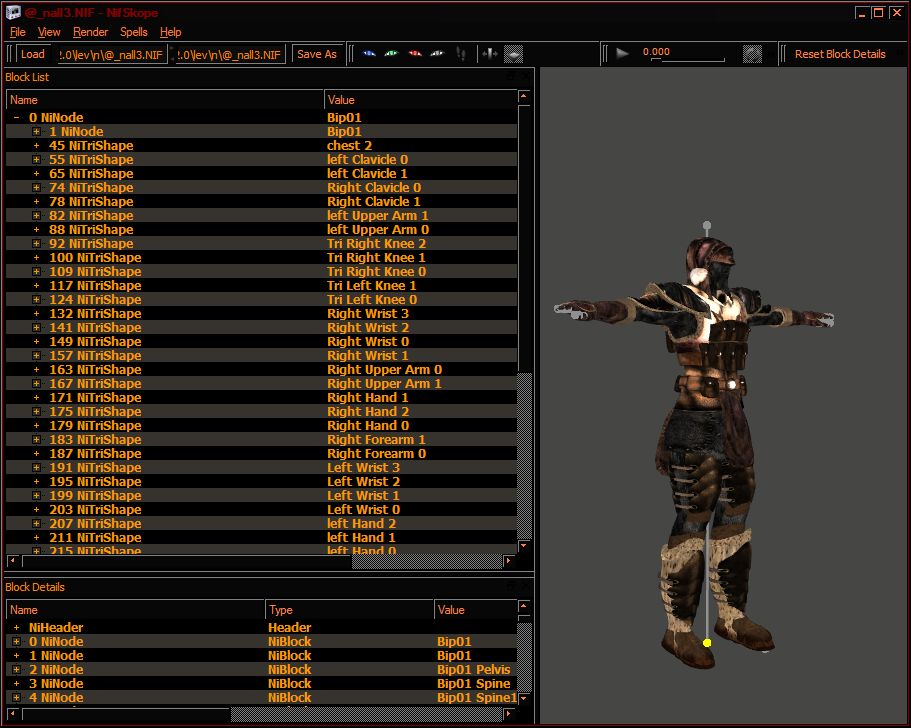
Task: Click the Save As button
Action: 317,54
